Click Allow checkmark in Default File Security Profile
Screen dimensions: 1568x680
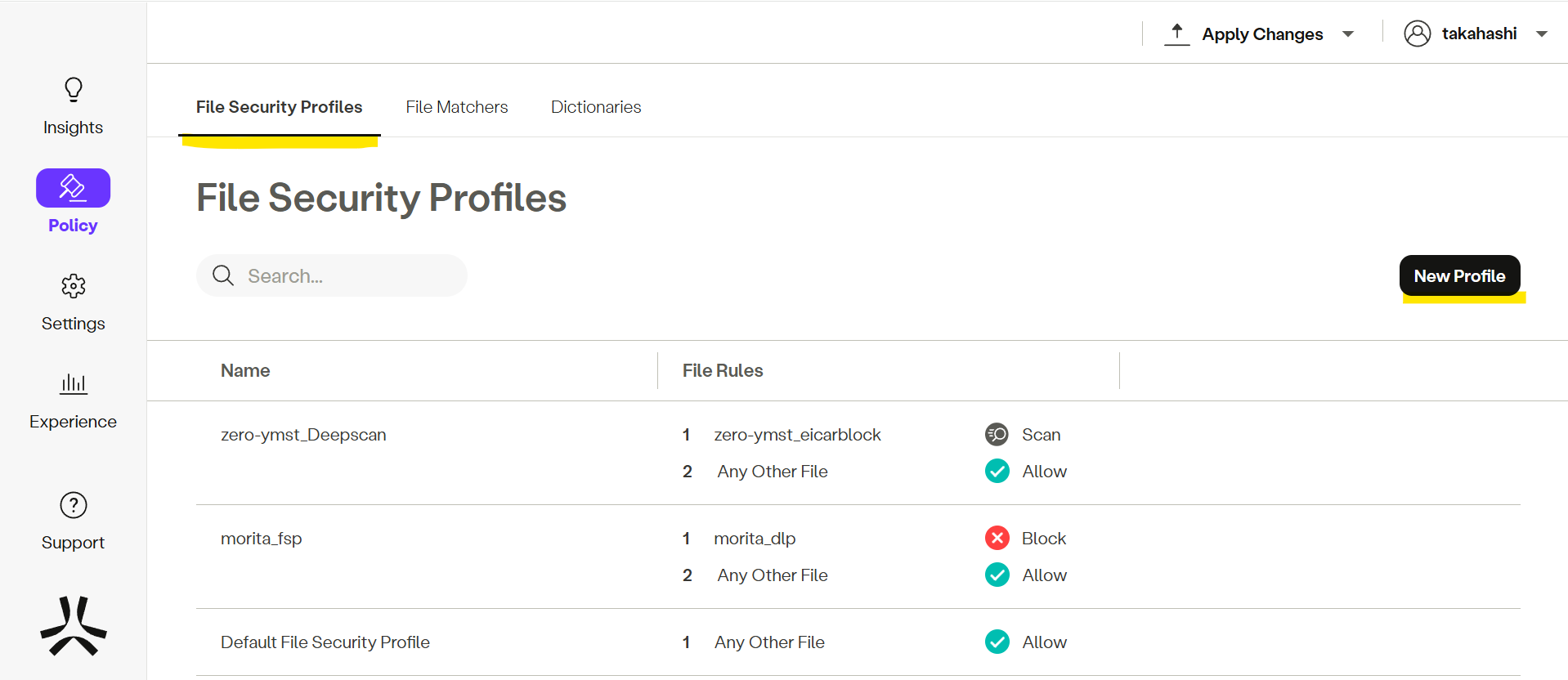pyautogui.click(x=997, y=642)
